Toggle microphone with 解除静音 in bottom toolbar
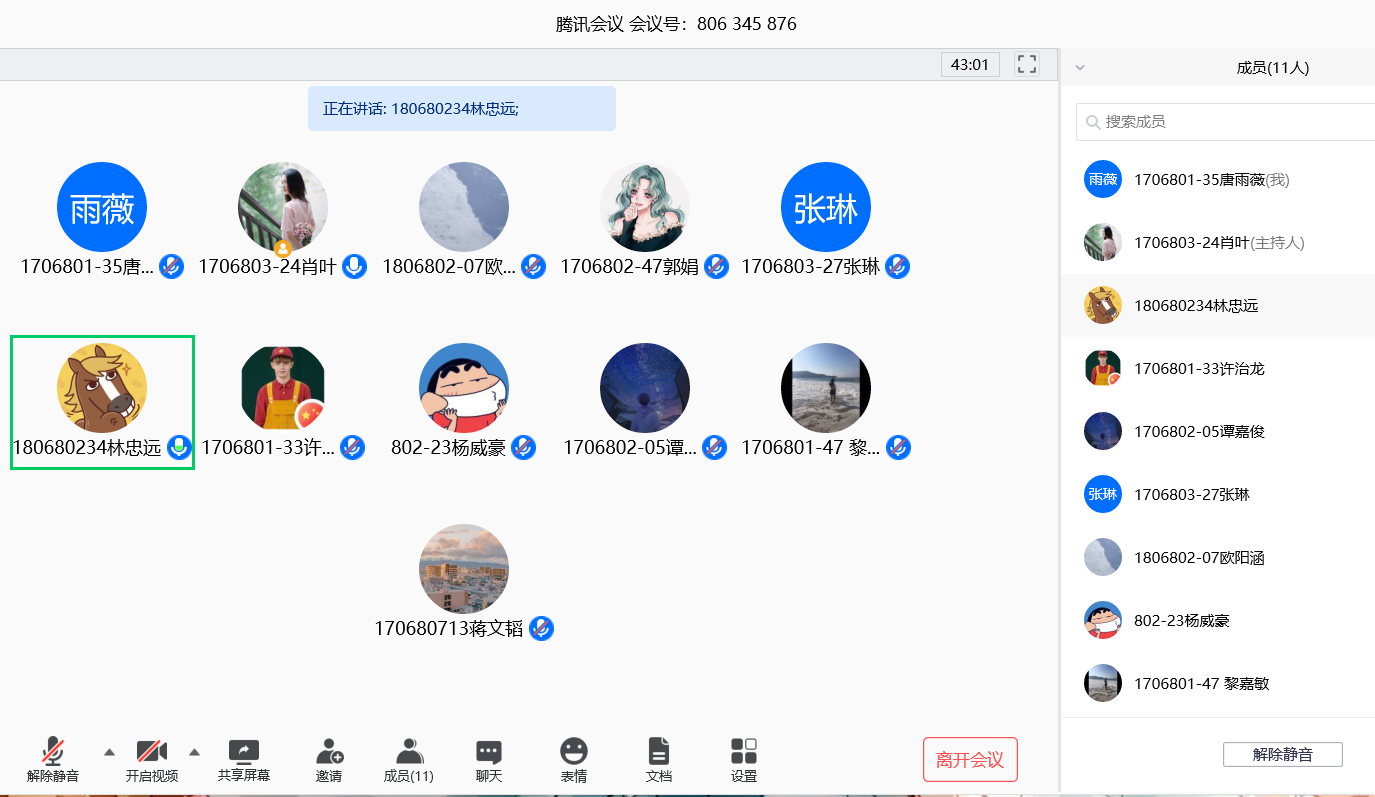This screenshot has width=1375, height=797. click(53, 752)
